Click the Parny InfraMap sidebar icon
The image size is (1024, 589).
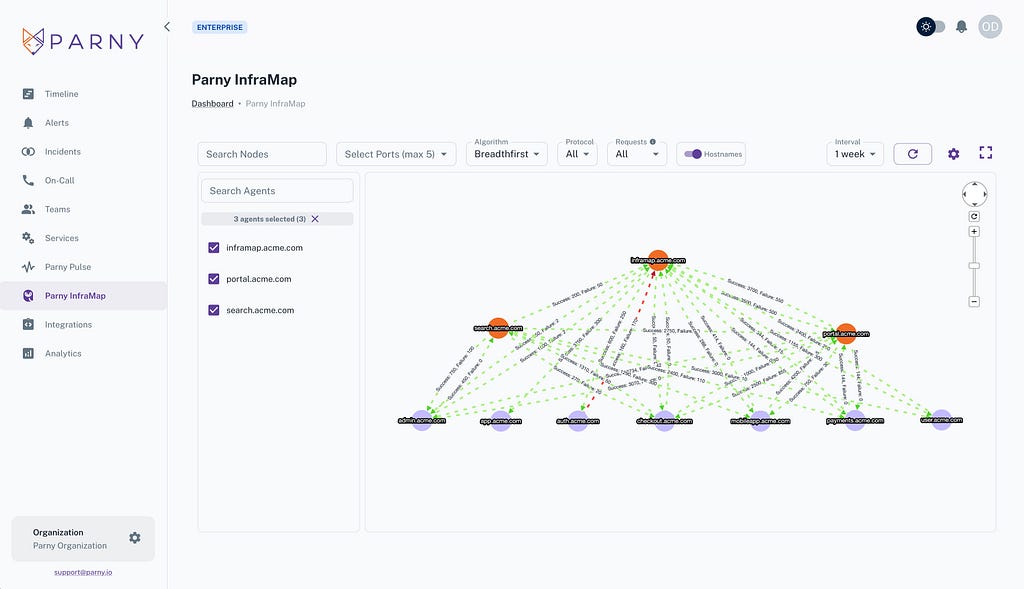pos(28,296)
